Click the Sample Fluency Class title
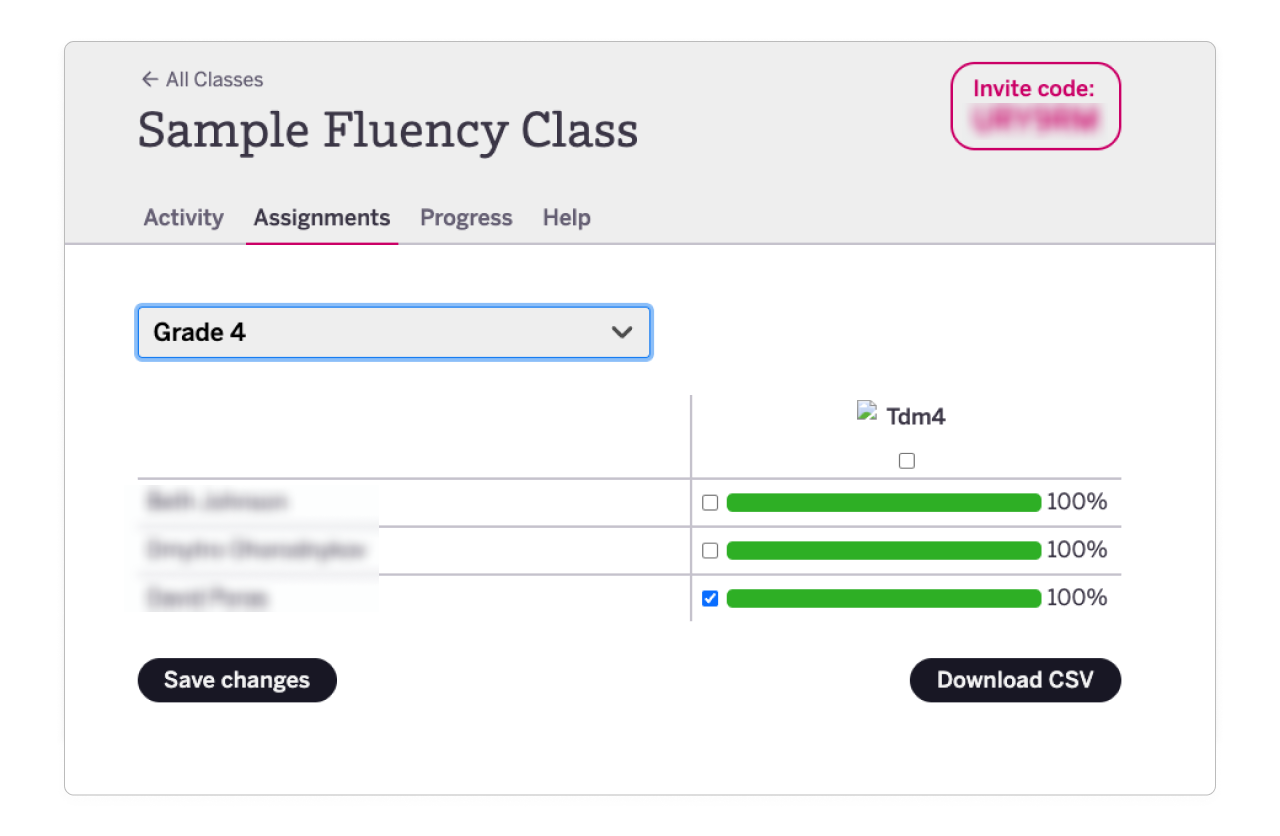The height and width of the screenshot is (836, 1280). click(388, 130)
